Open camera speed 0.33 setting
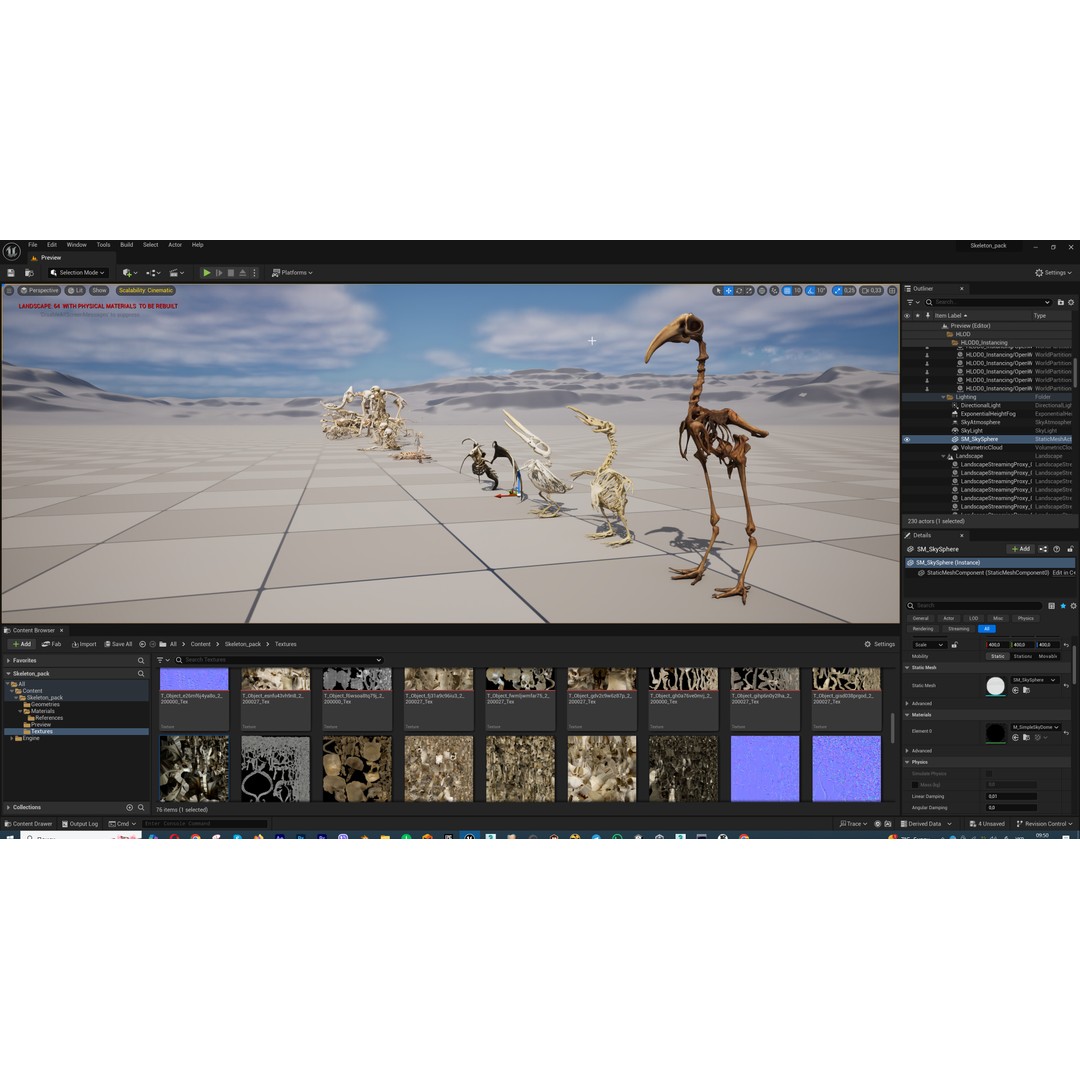Image resolution: width=1080 pixels, height=1080 pixels. 871,291
